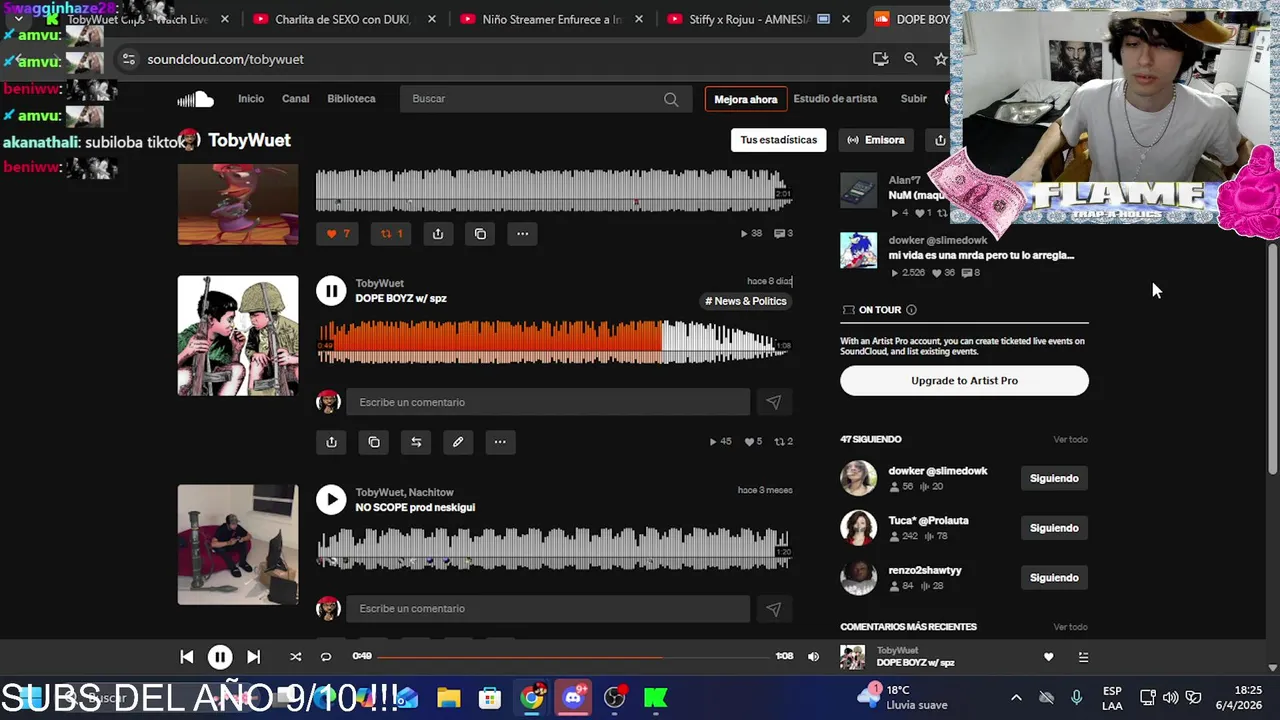
Task: Repost the DOPE BOYZ track
Action: point(416,442)
